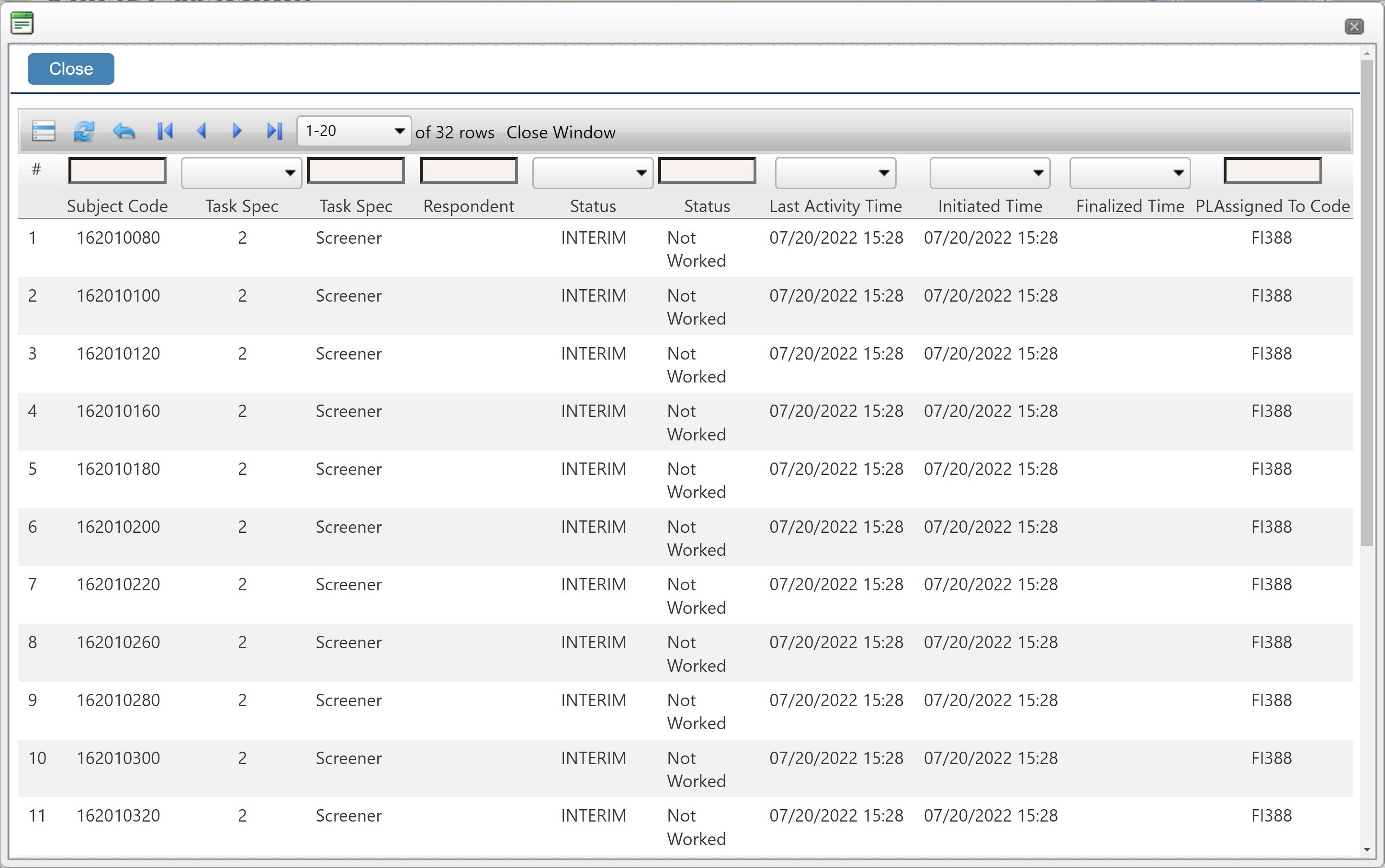The image size is (1385, 868).
Task: Select subject code 162010260
Action: coord(118,643)
